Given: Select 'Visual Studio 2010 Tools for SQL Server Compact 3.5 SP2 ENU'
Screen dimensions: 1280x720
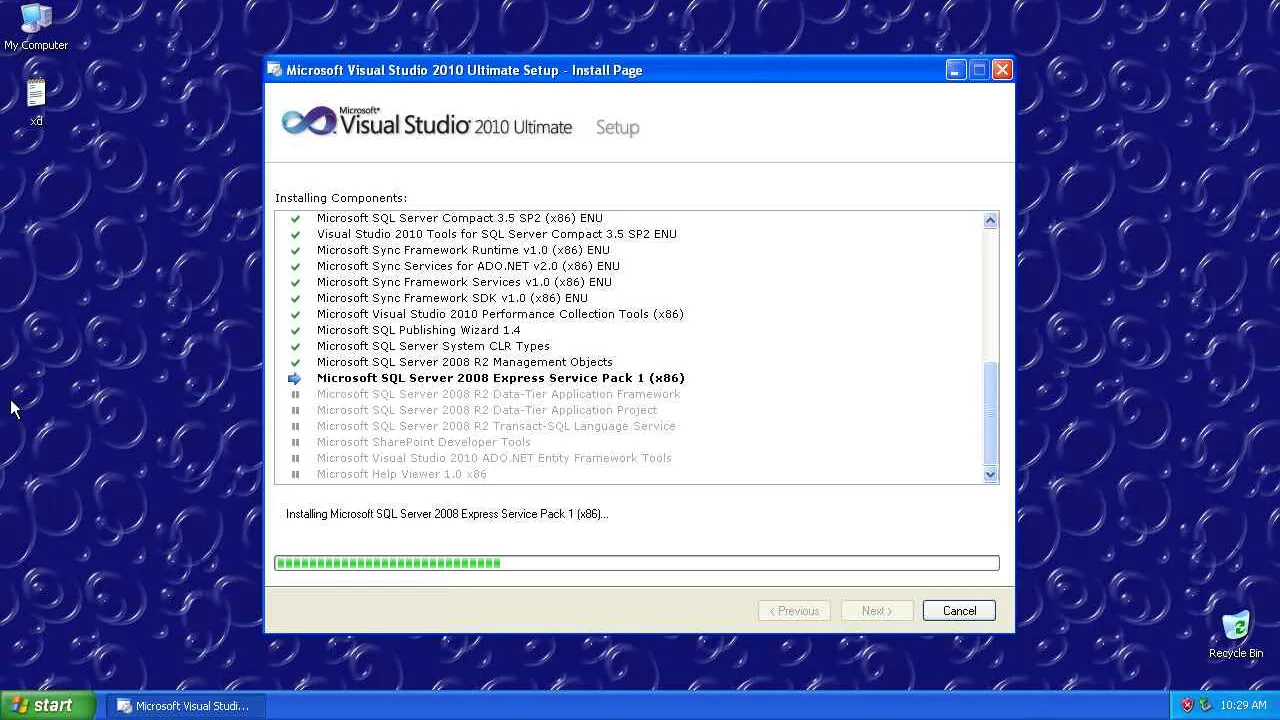Looking at the screenshot, I should pyautogui.click(x=497, y=234).
